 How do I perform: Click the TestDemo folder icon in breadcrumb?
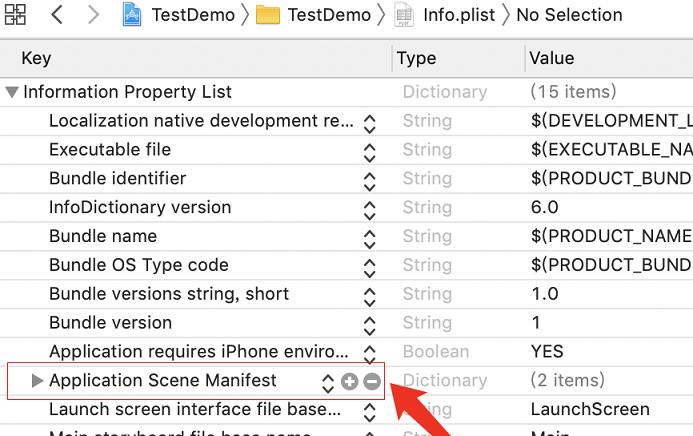point(267,15)
